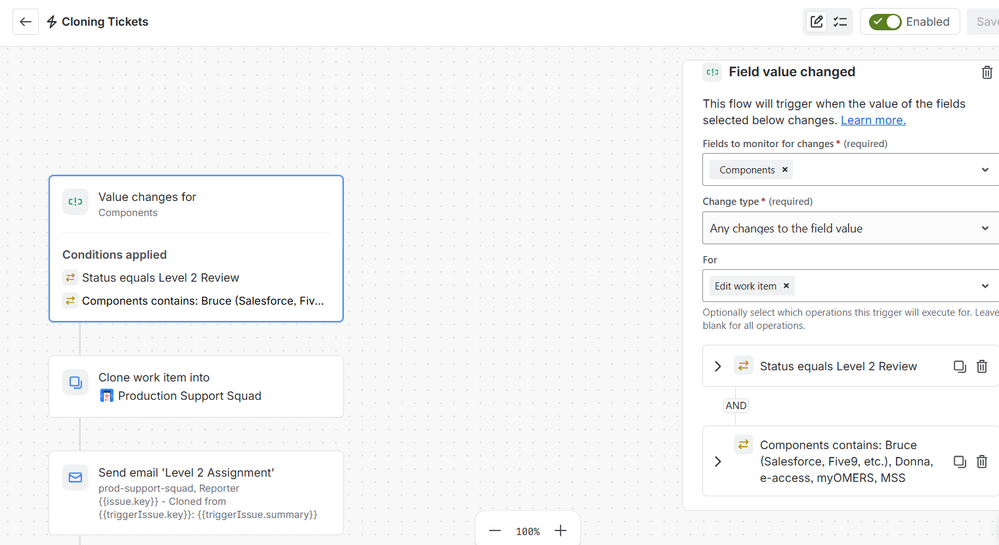Duplicate the Components contains condition
Viewport: 999px width, 545px height.
[x=959, y=461]
